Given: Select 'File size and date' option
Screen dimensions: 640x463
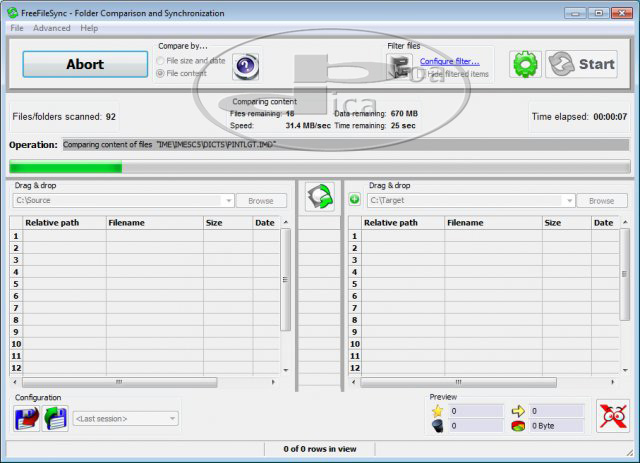Looking at the screenshot, I should [161, 61].
